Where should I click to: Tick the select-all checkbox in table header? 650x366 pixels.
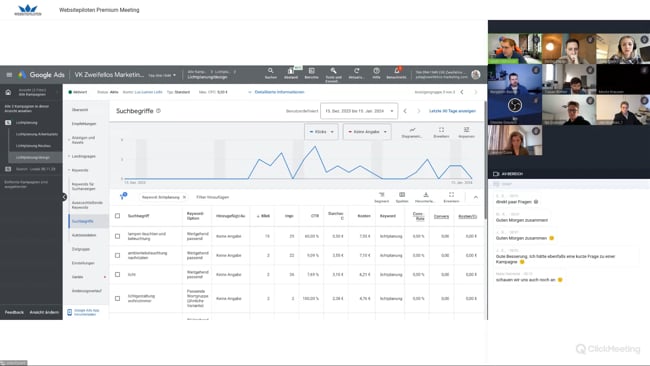pos(117,216)
